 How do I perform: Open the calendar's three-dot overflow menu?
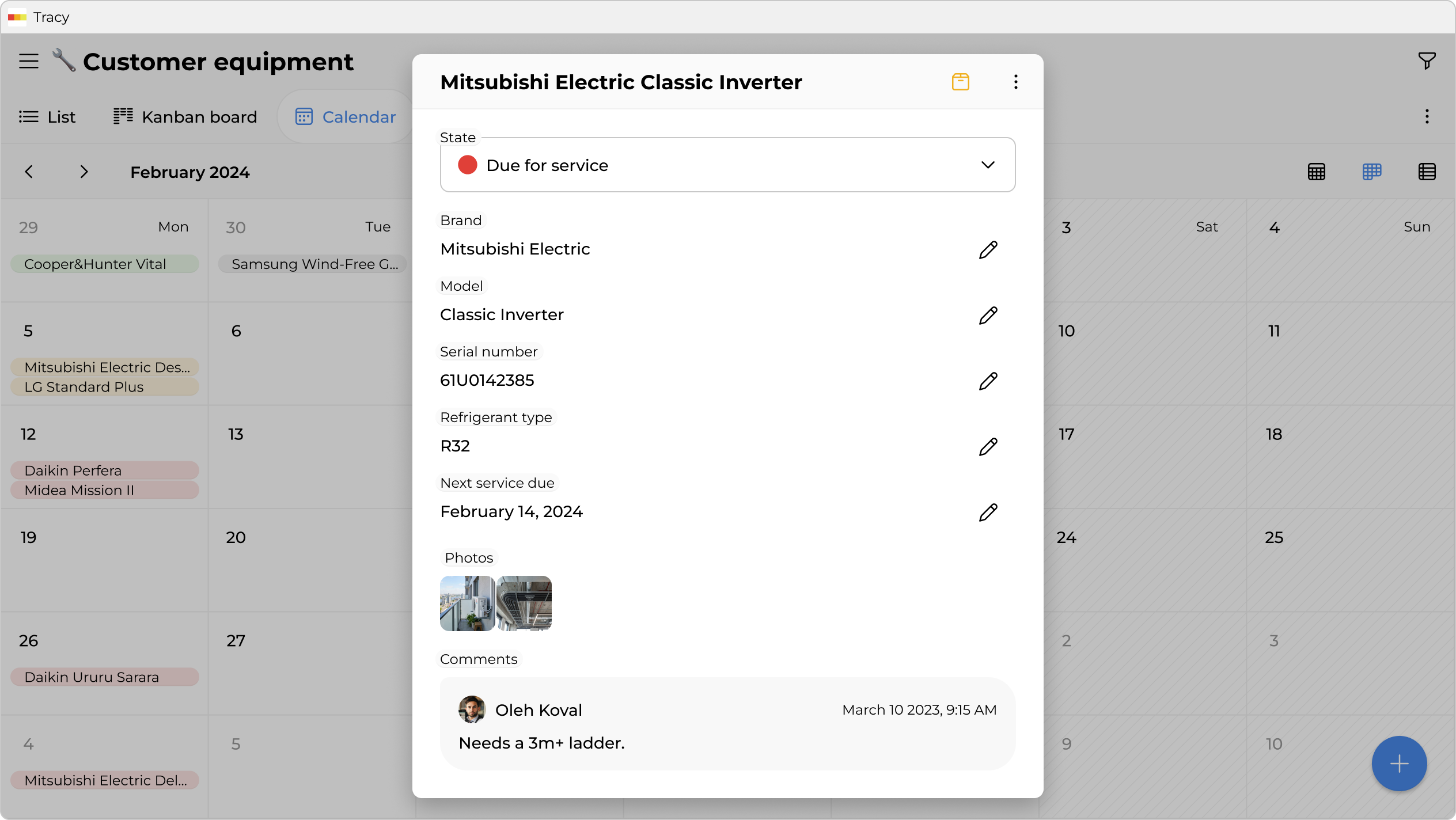(x=1427, y=116)
